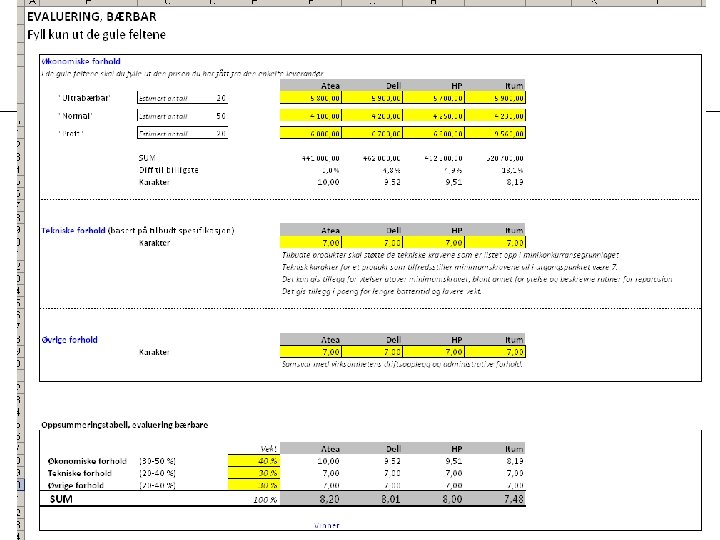This screenshot has height=540, width=720.
Task: Click the HP total score 8,00
Action: pos(452,499)
